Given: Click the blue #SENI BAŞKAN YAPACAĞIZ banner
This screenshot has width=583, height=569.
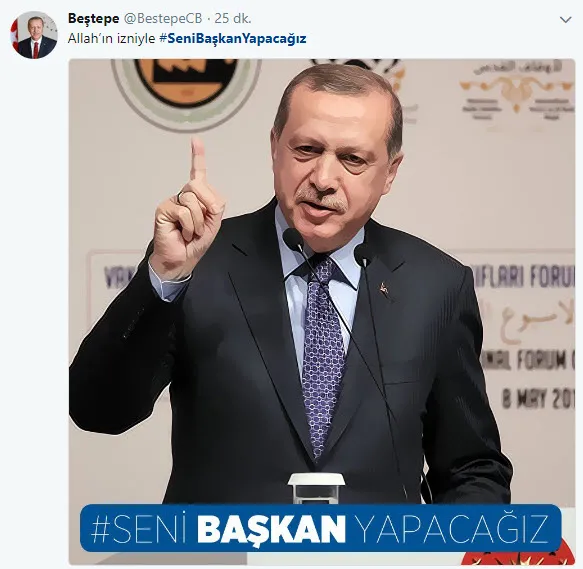Looking at the screenshot, I should [320, 528].
